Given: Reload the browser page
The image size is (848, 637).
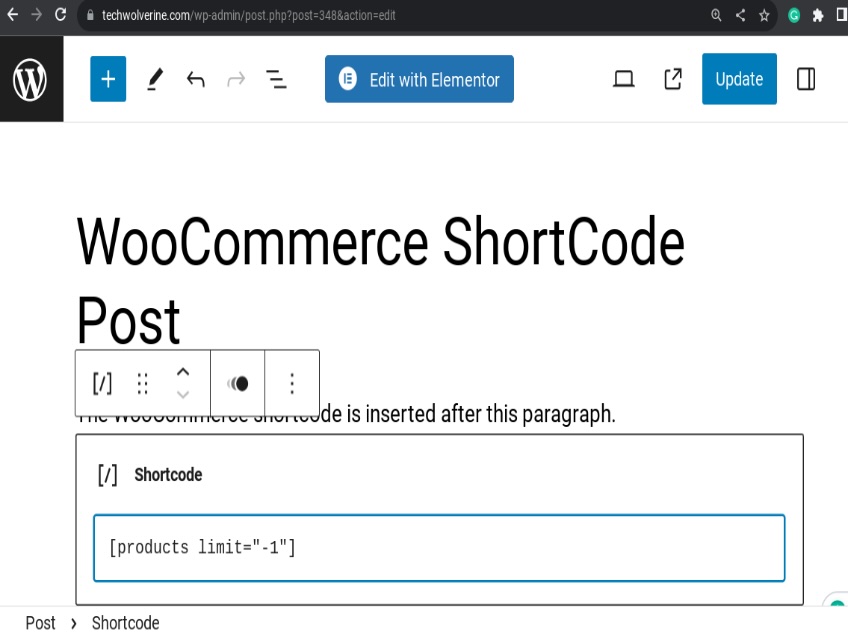Looking at the screenshot, I should 61,15.
